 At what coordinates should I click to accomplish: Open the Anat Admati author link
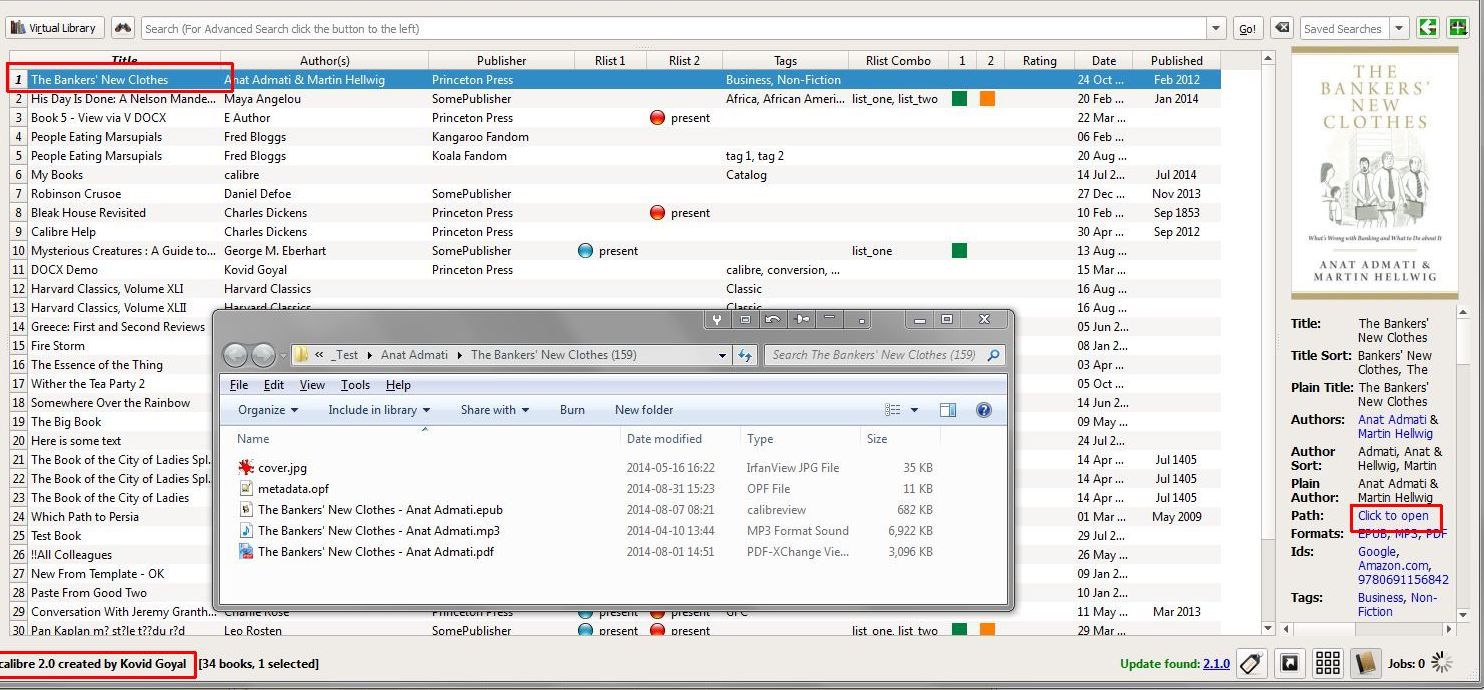tap(1392, 420)
